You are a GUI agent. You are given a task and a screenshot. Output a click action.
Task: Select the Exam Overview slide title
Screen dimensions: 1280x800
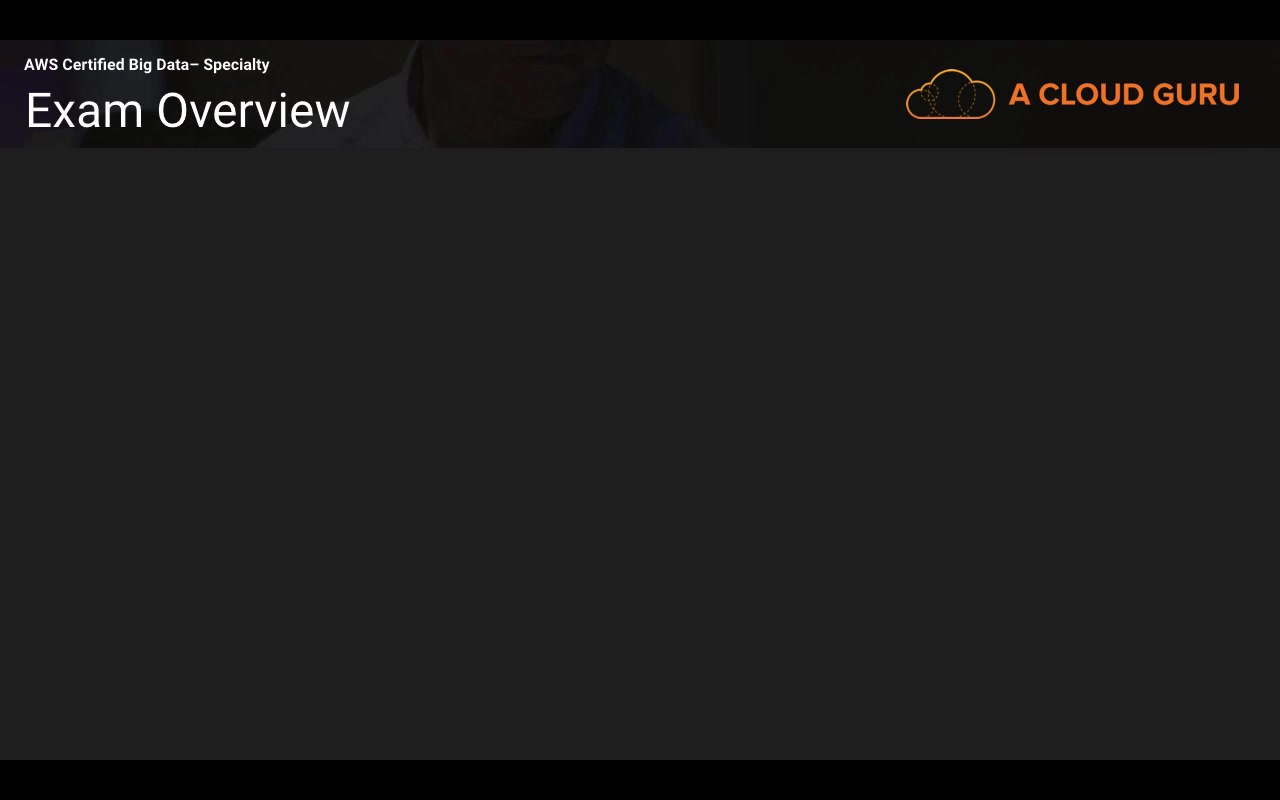(x=187, y=110)
